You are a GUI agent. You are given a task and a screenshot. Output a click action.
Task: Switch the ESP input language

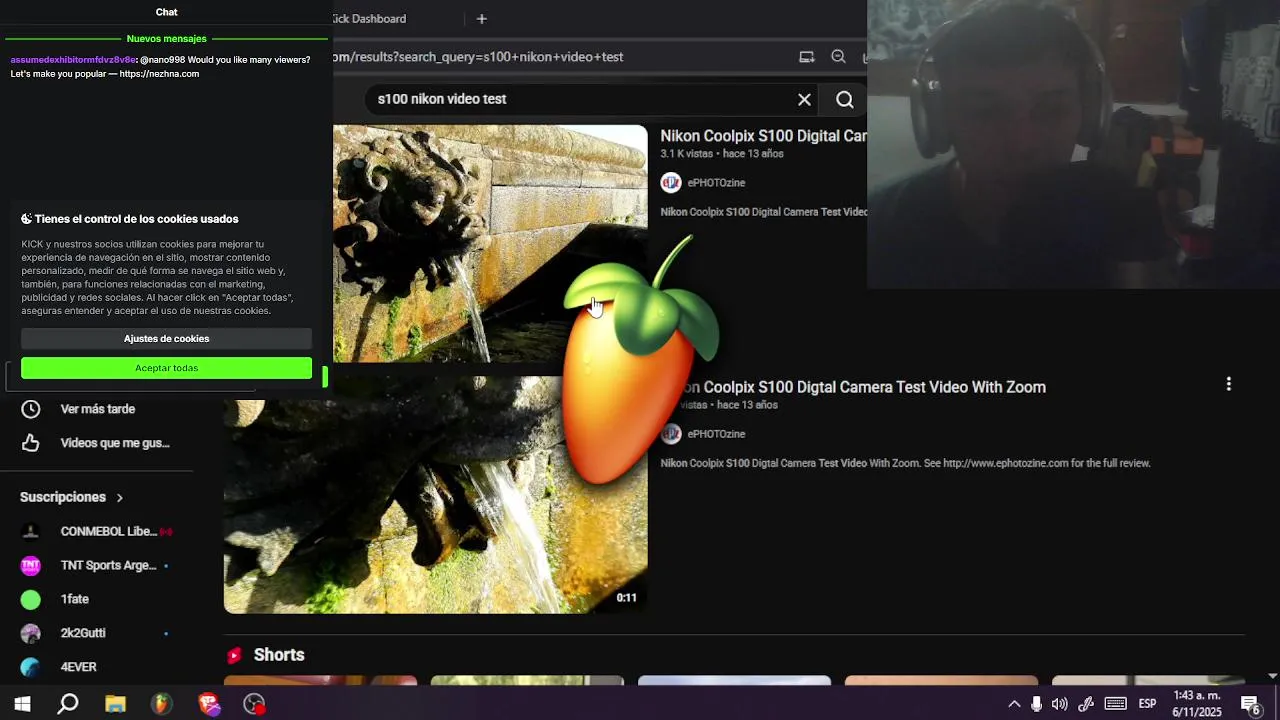[1148, 704]
